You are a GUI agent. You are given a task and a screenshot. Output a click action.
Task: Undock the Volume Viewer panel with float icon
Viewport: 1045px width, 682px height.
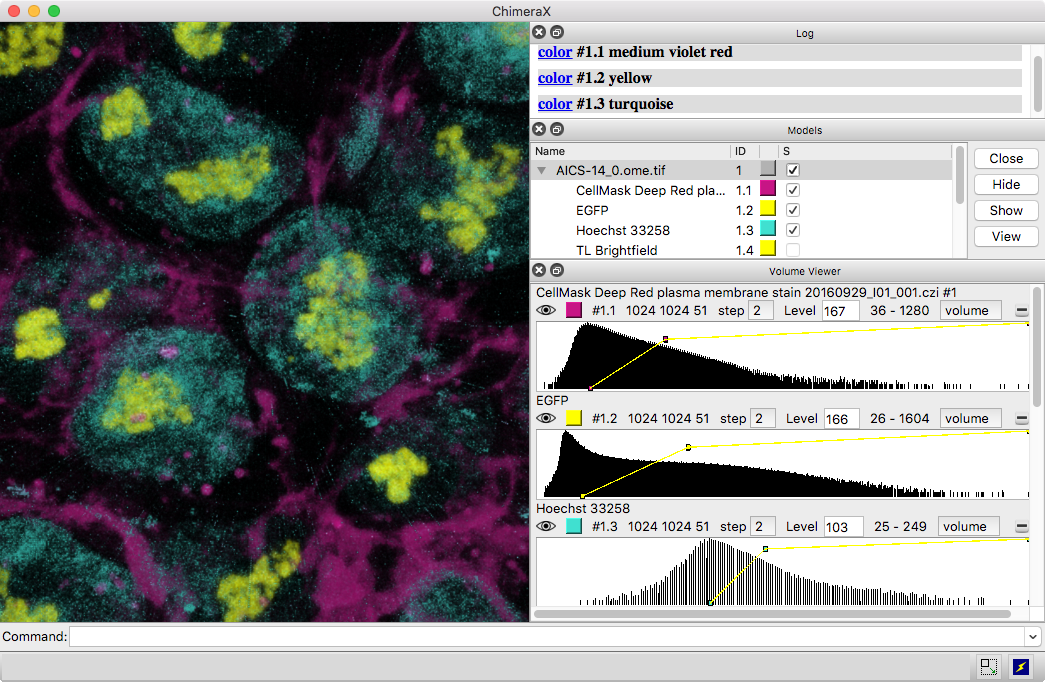(557, 270)
